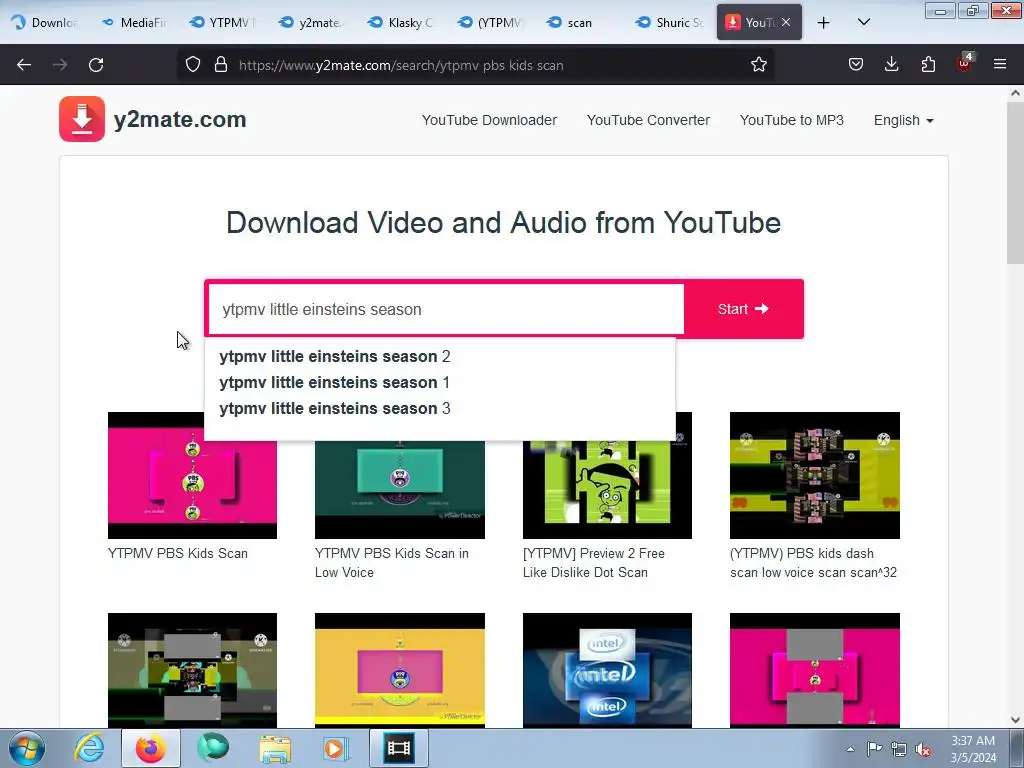Open the yellow and pink PBS thumbnail
The width and height of the screenshot is (1024, 768).
400,670
